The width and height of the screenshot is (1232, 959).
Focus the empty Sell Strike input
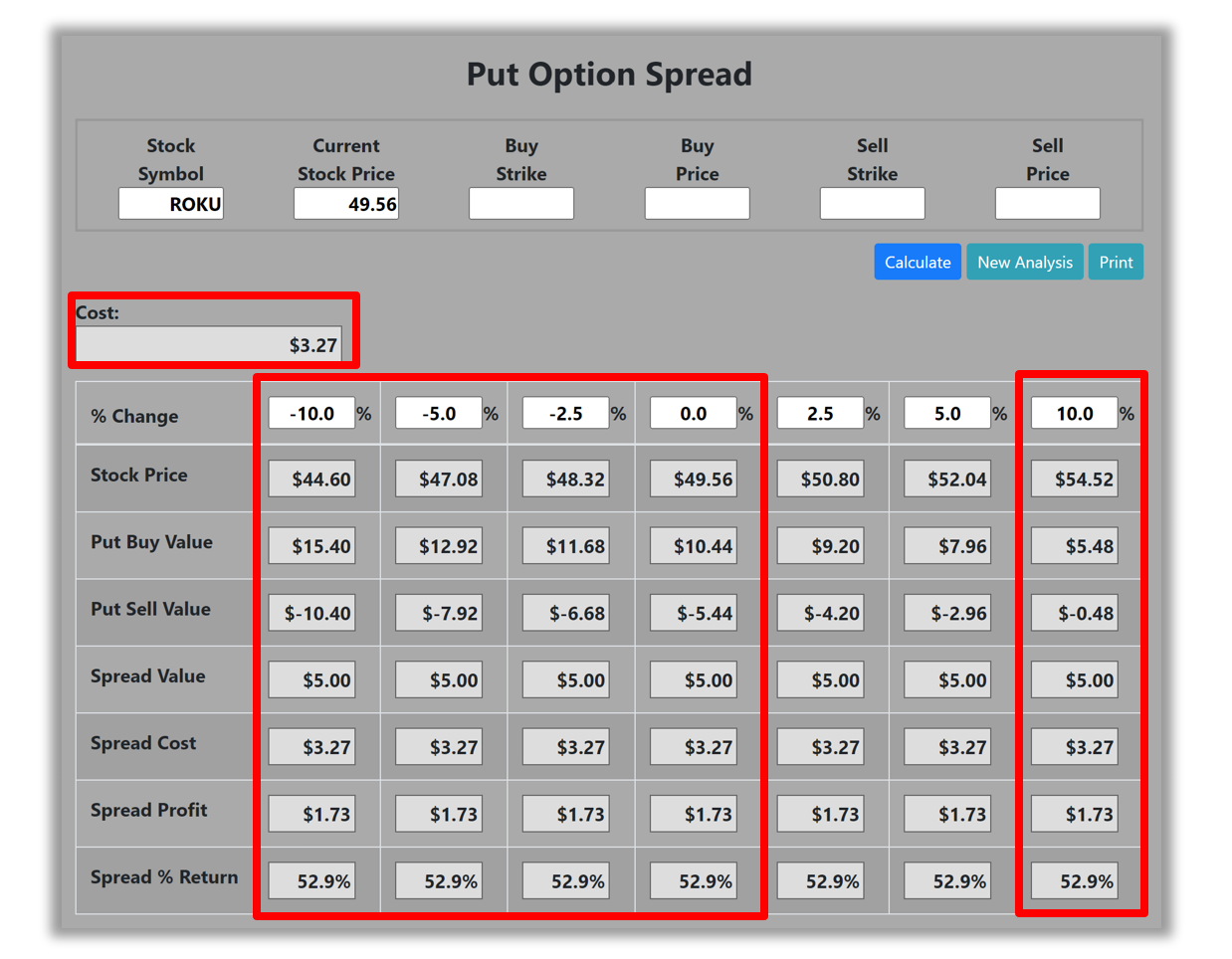click(872, 204)
